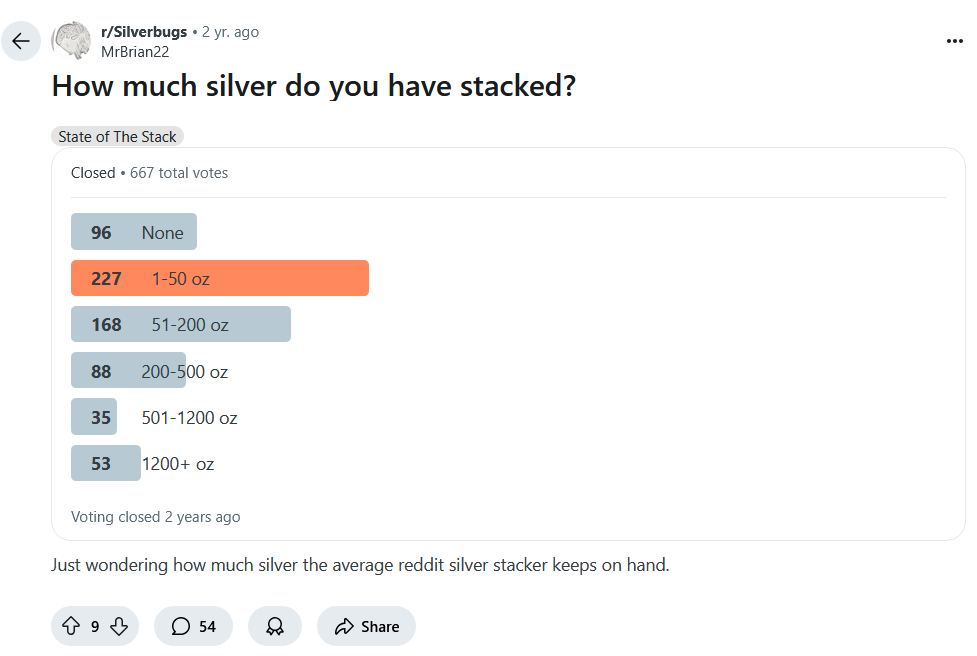
Task: Downvote the silver stack post
Action: pyautogui.click(x=119, y=626)
